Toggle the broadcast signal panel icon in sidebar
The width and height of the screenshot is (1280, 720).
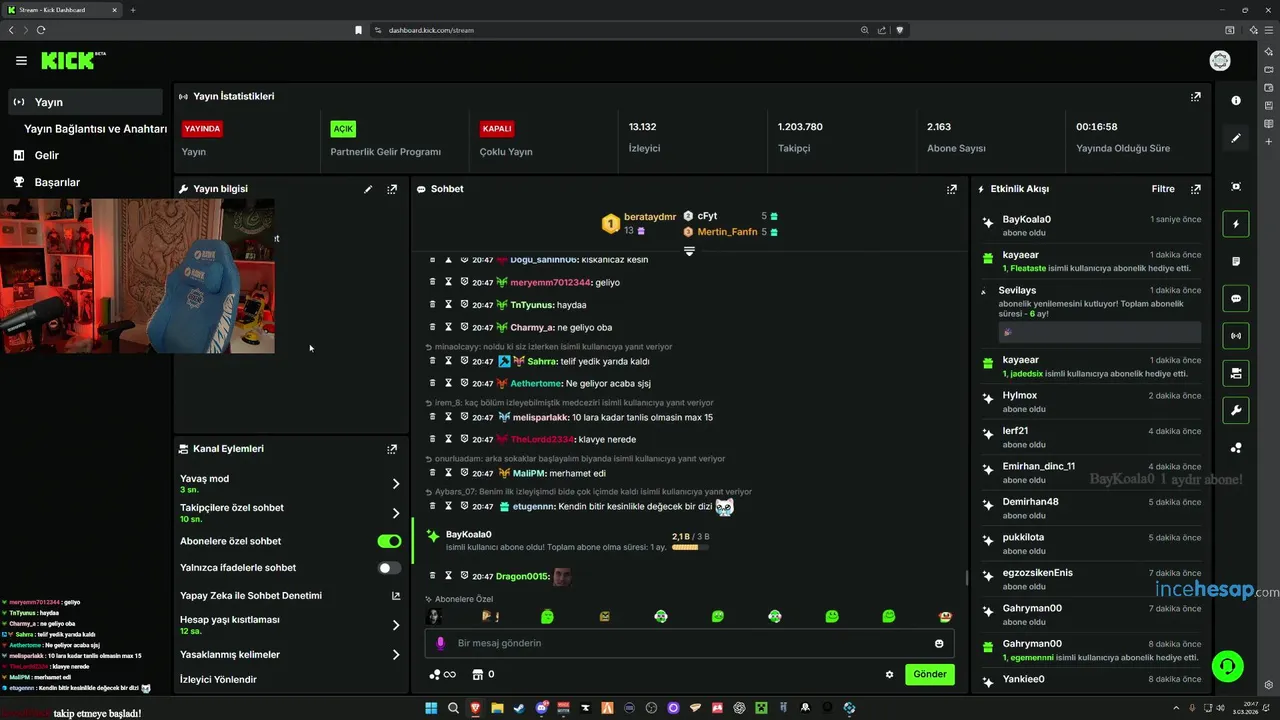(x=1236, y=336)
